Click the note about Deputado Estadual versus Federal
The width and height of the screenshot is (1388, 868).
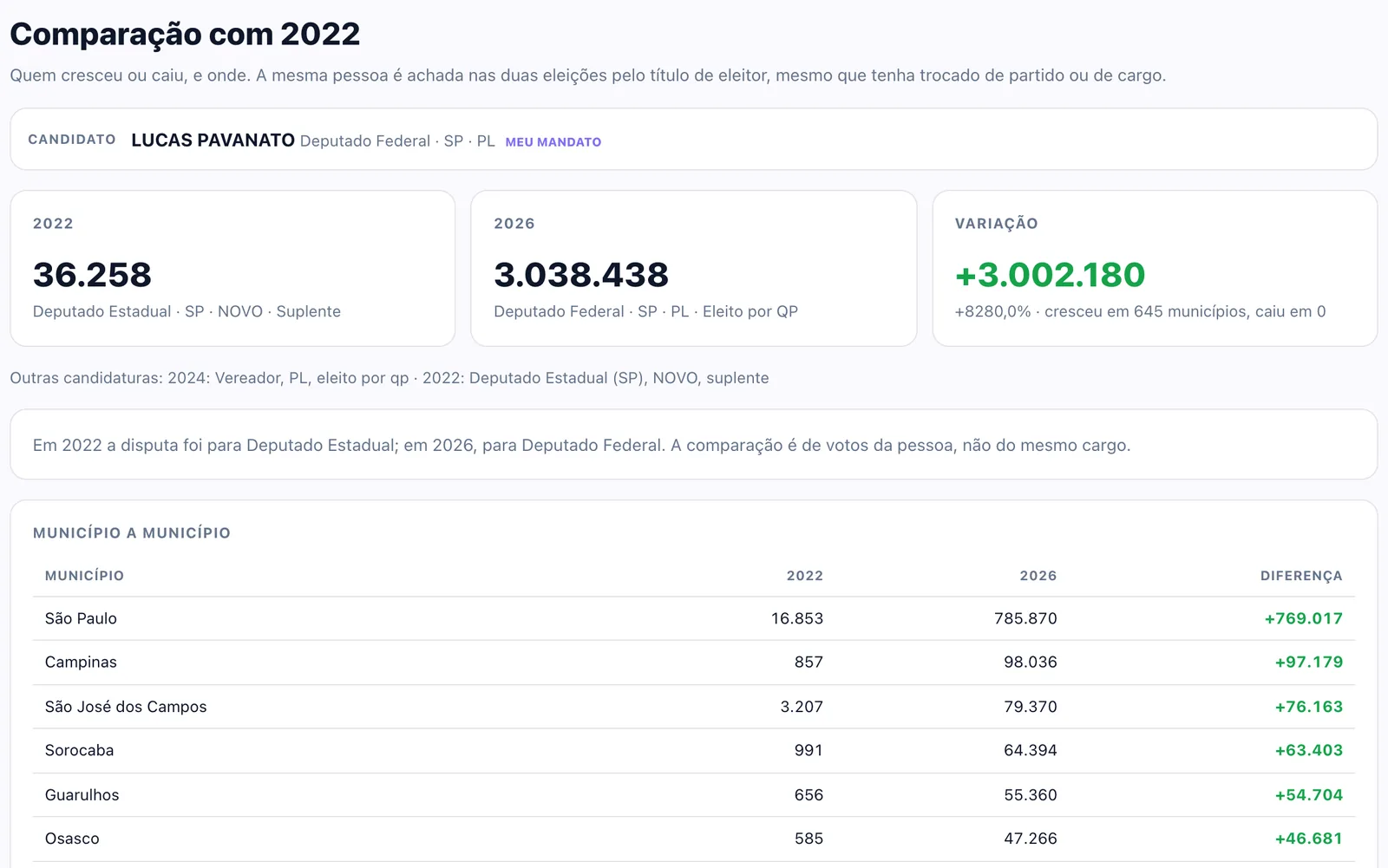(581, 445)
